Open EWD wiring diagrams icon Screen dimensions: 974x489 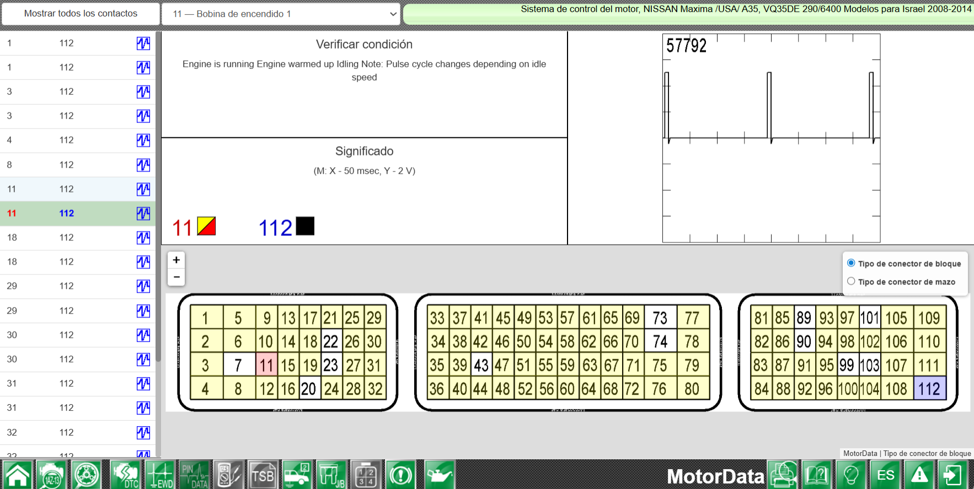click(160, 475)
